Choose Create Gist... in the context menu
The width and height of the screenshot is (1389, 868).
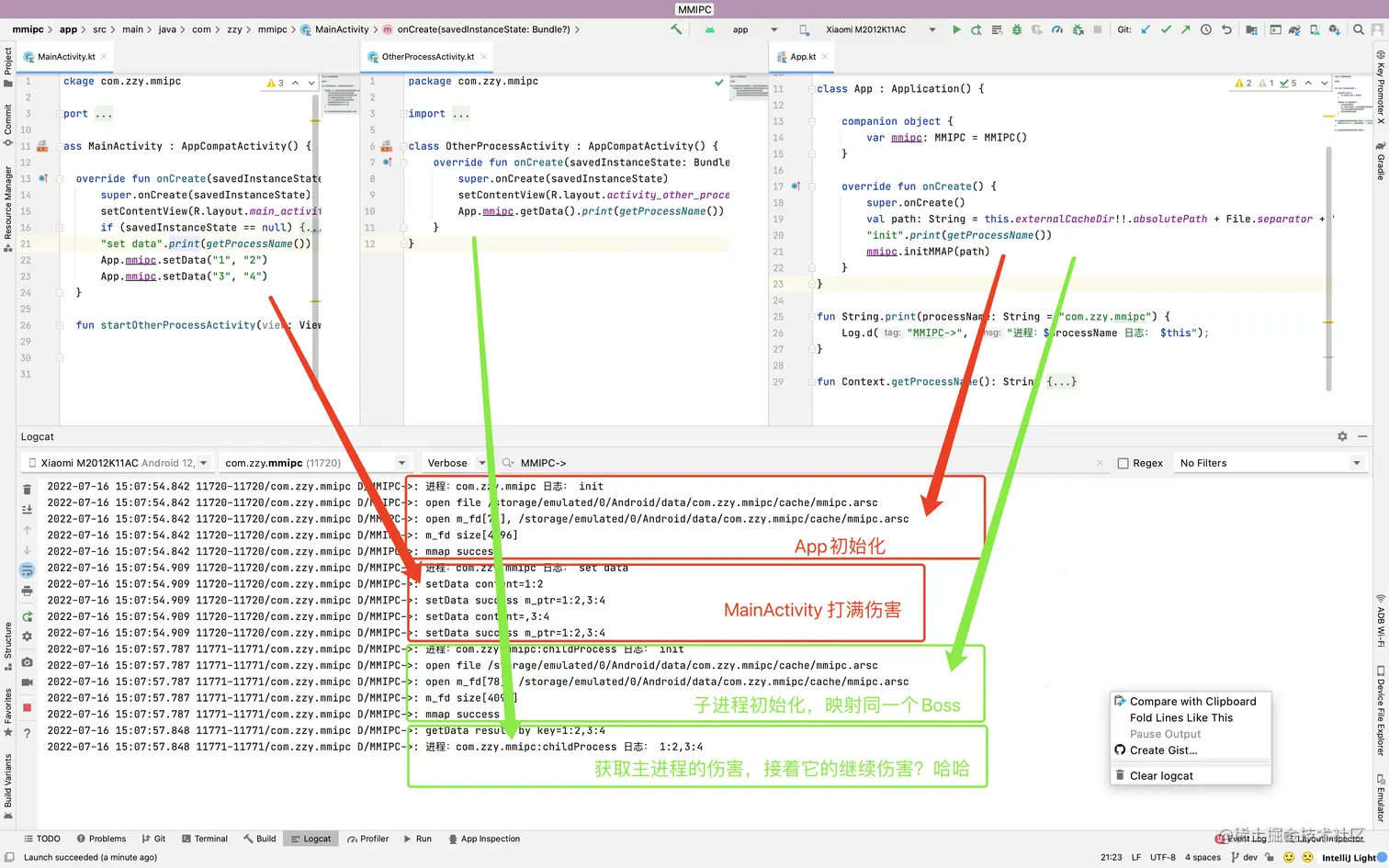pos(1191,750)
